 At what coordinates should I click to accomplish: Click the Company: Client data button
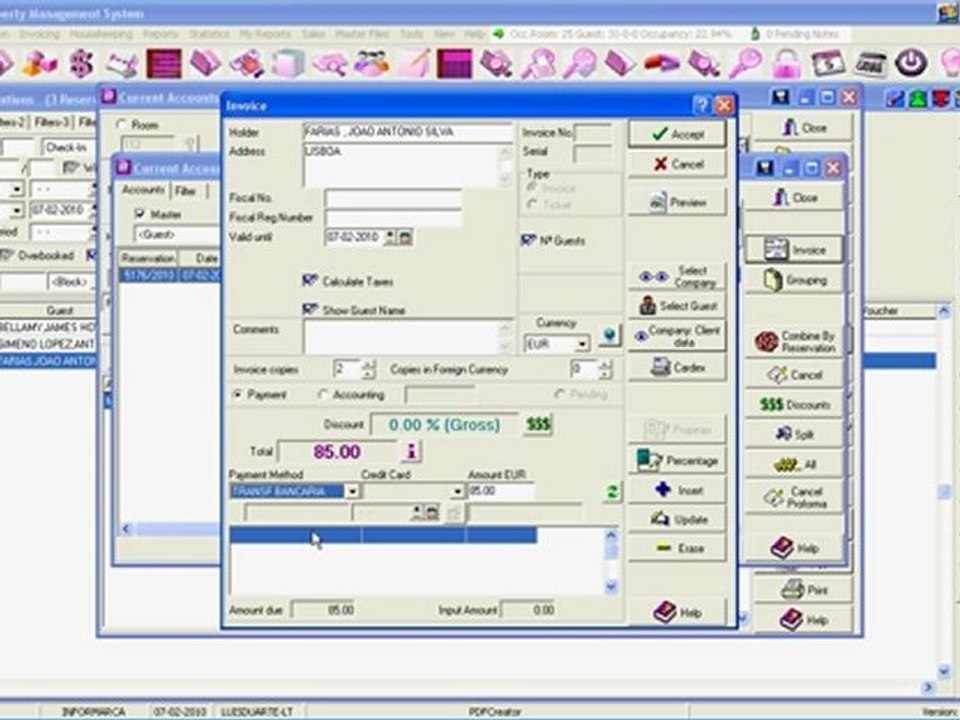[677, 336]
